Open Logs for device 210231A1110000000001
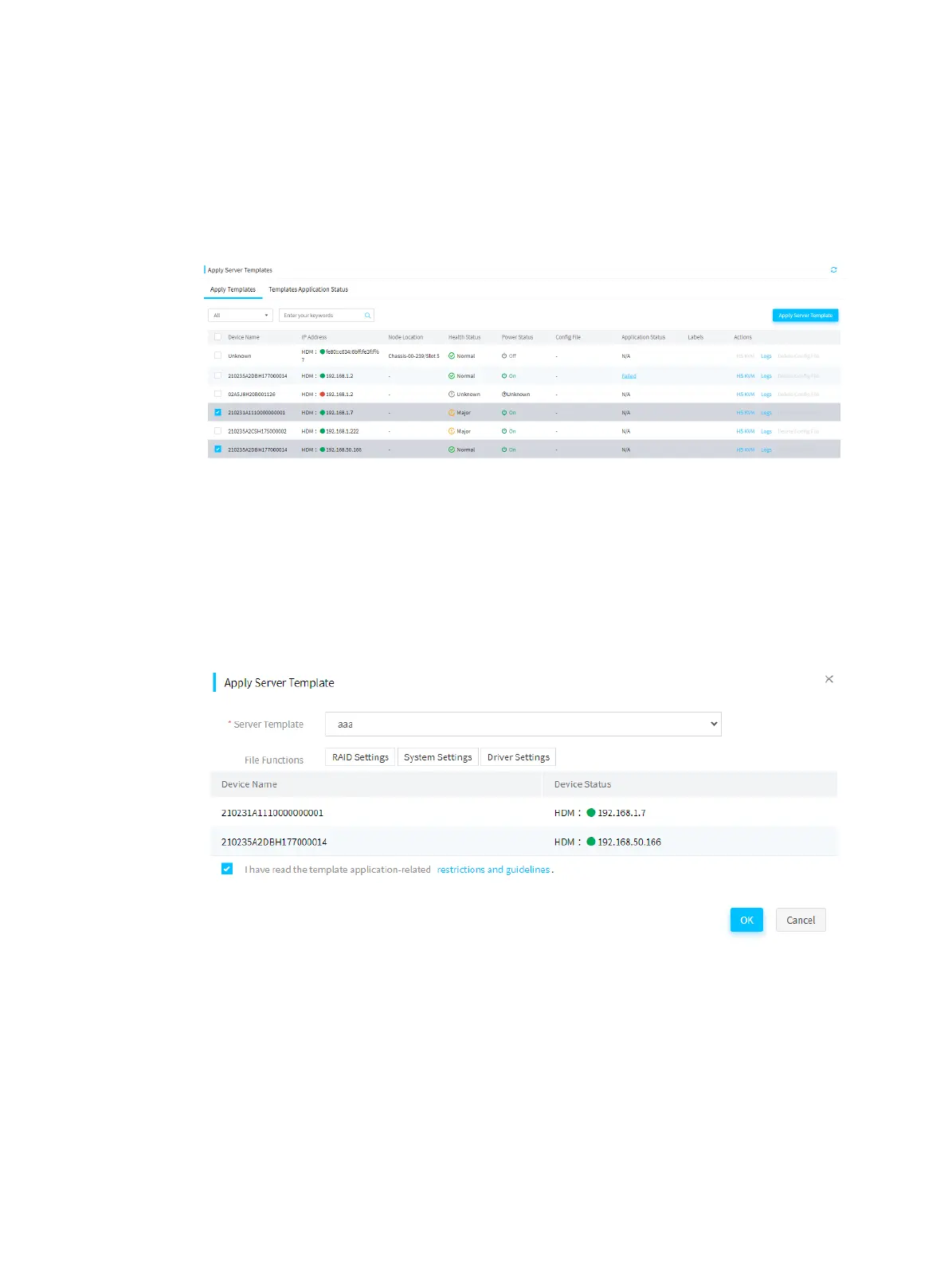Screen dimensions: 948x1288 tap(766, 413)
